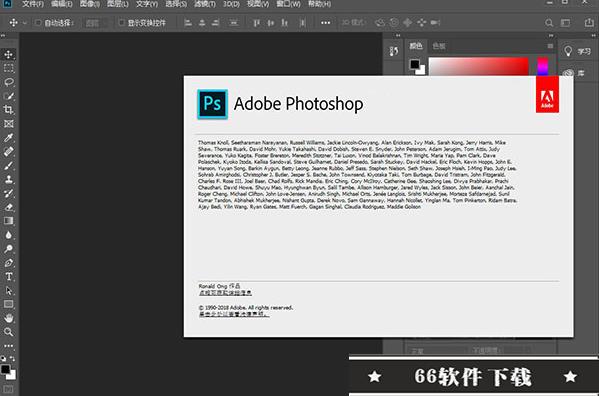Open the 窗口(W) menu
This screenshot has width=599, height=396.
(288, 4)
